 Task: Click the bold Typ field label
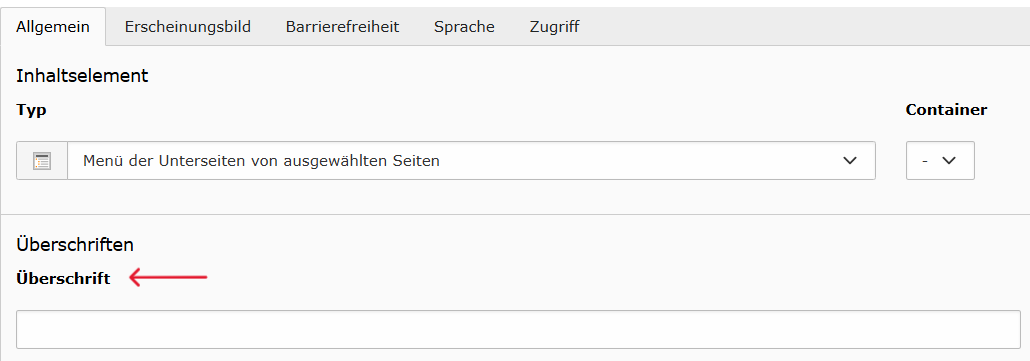click(31, 110)
